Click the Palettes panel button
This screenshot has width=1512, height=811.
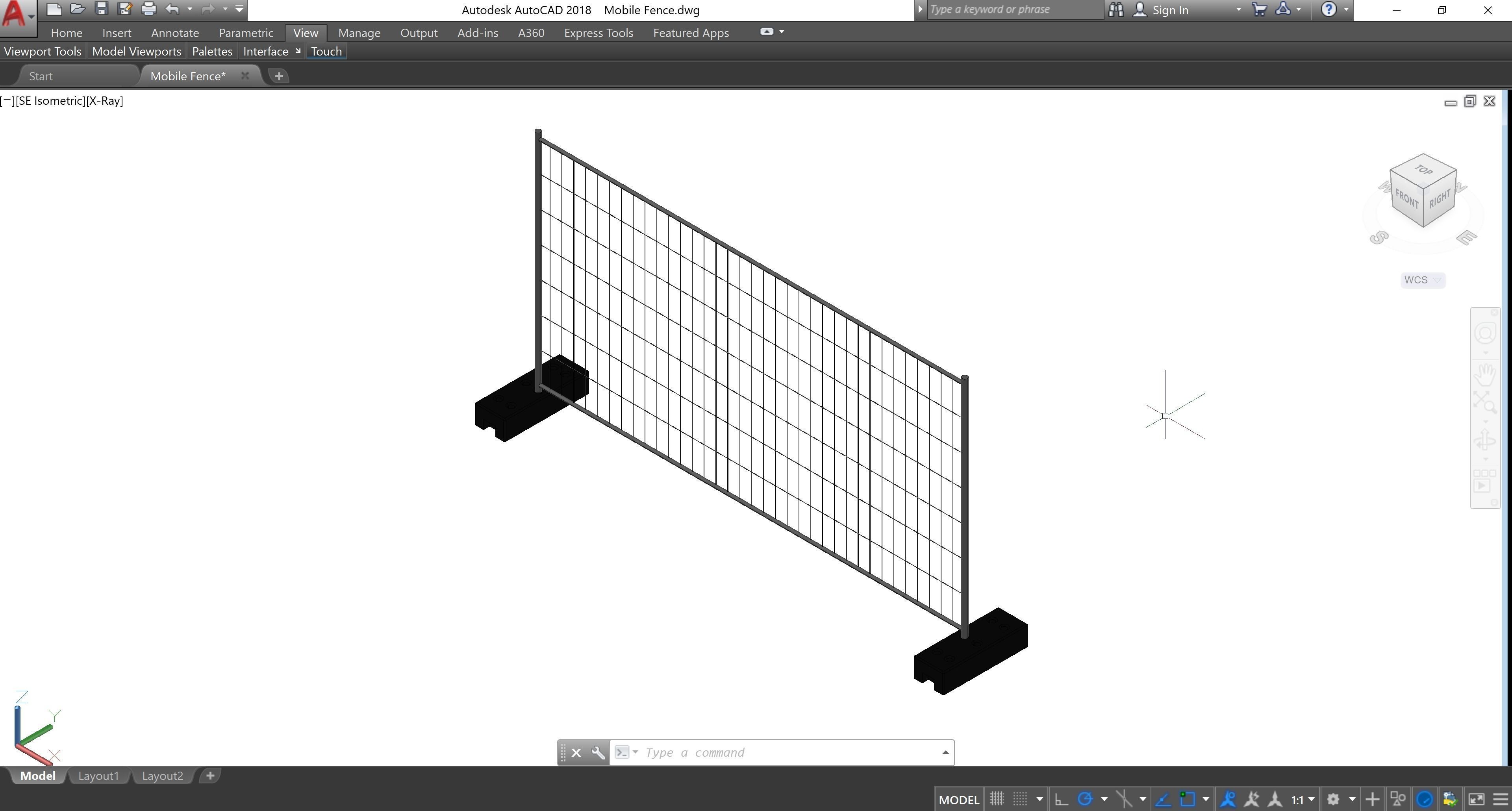212,52
